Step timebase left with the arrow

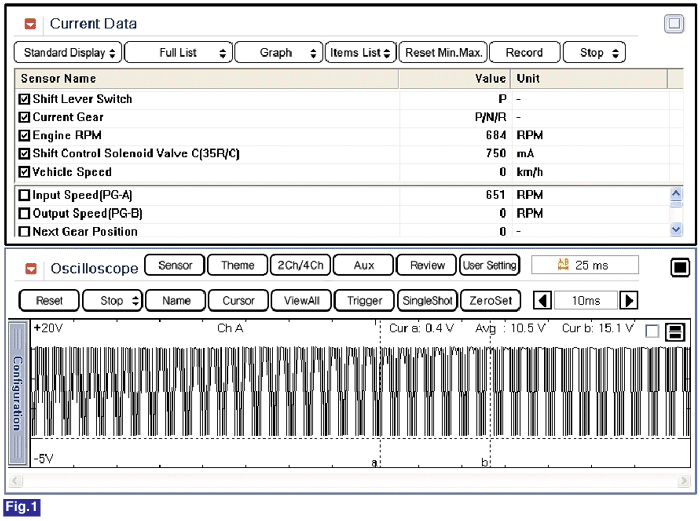(x=542, y=300)
